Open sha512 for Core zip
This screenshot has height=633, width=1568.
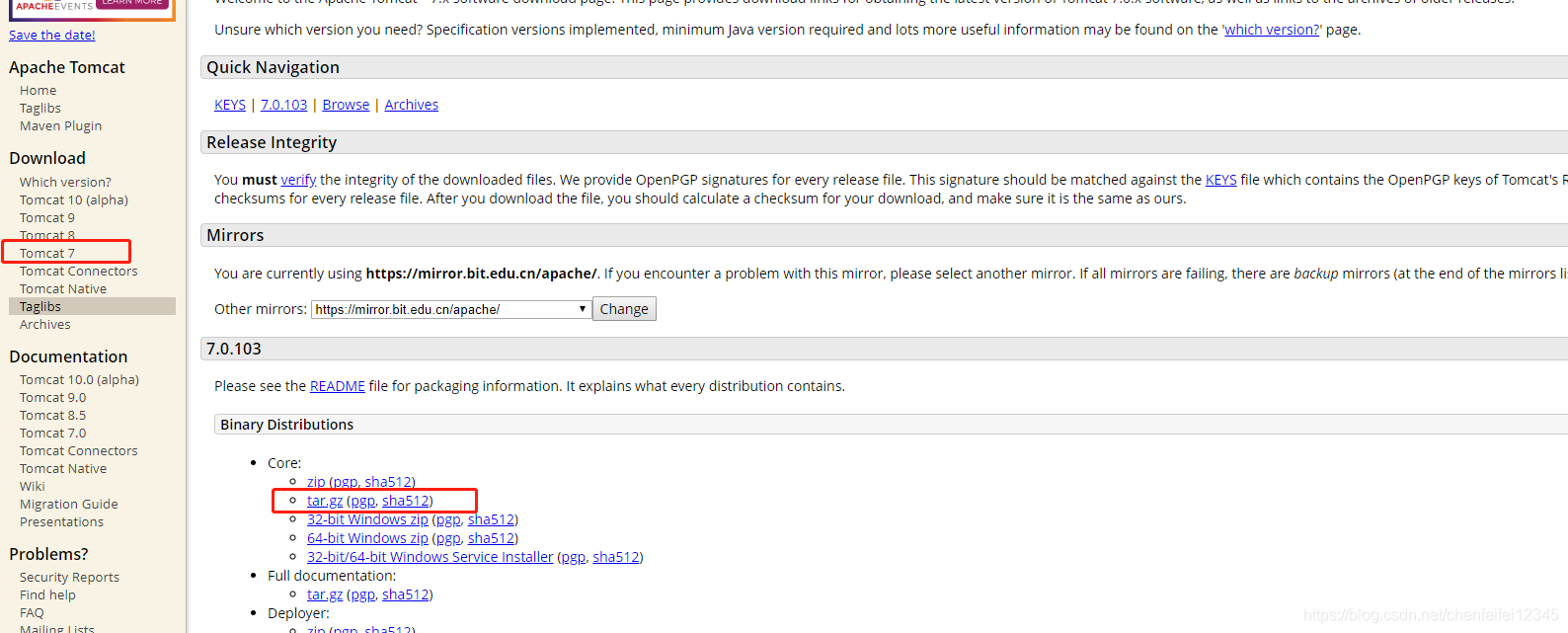click(388, 482)
